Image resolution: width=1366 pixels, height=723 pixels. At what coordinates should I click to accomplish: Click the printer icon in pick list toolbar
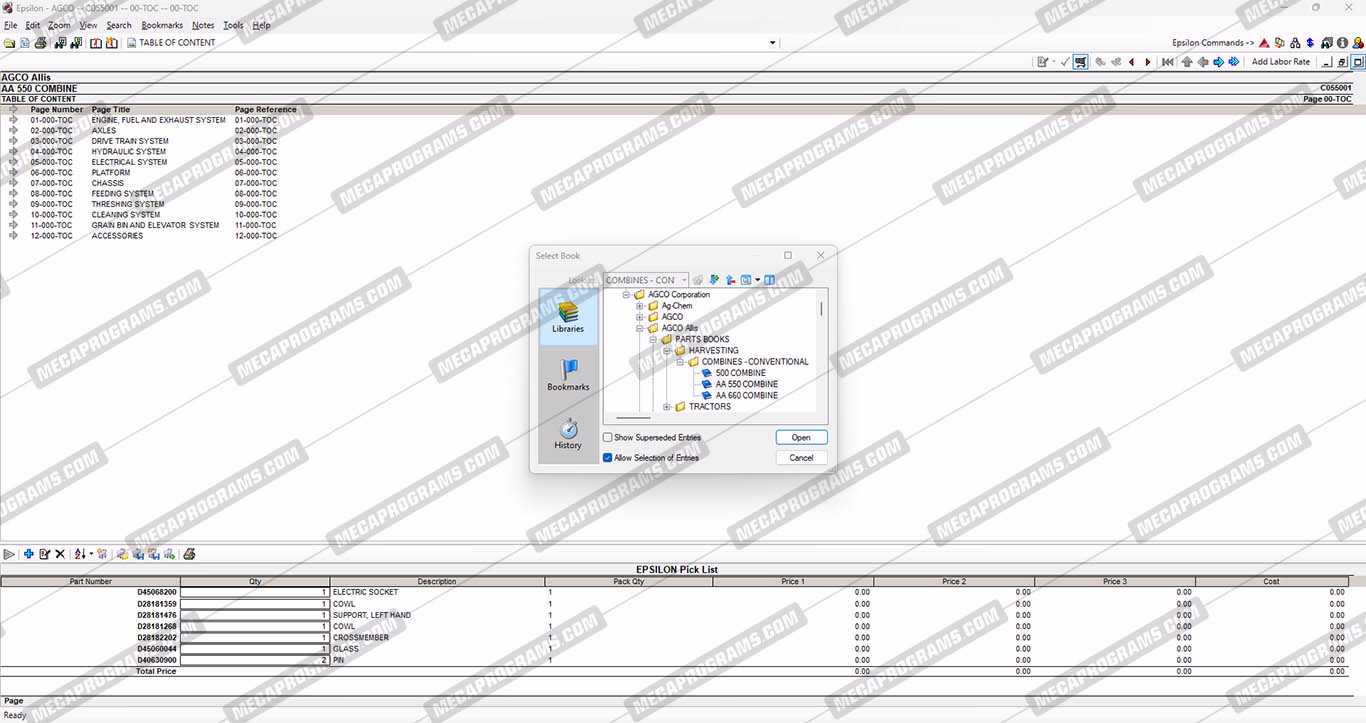(x=189, y=554)
